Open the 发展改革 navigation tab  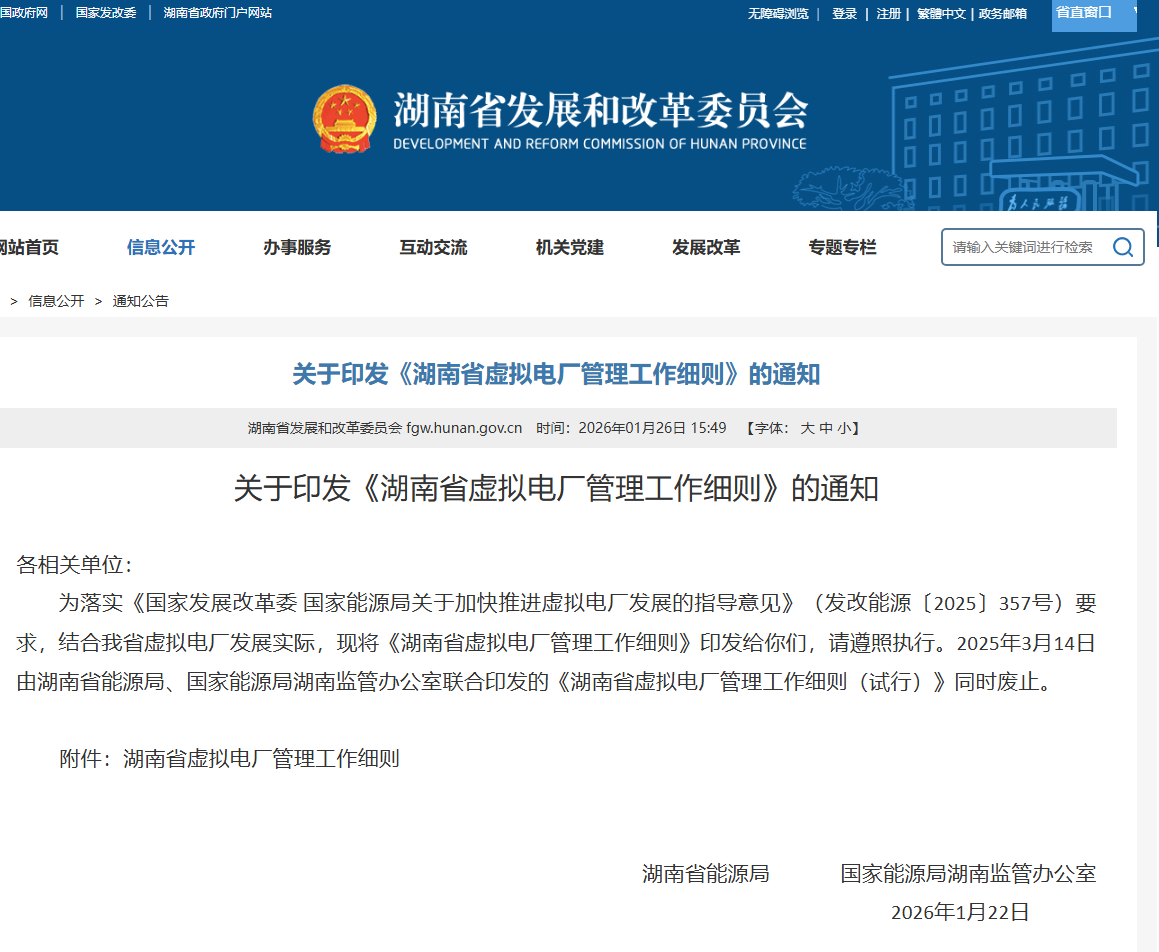[x=706, y=247]
